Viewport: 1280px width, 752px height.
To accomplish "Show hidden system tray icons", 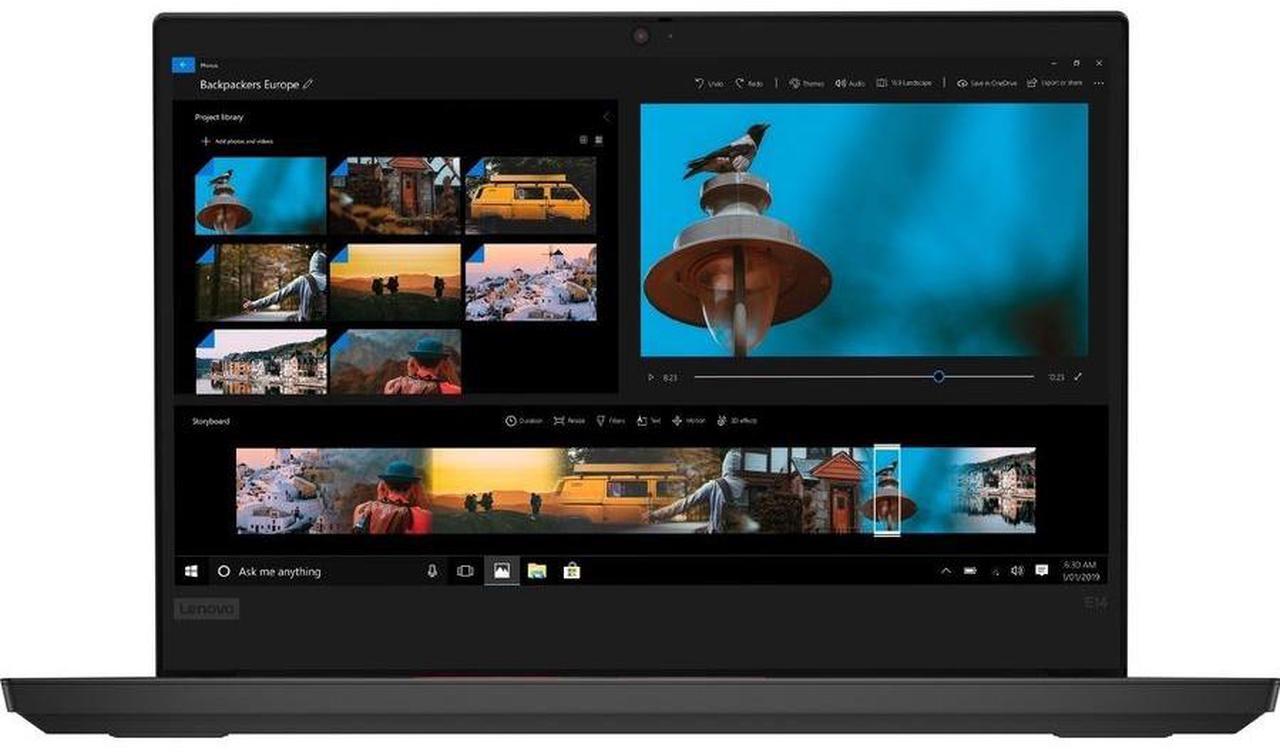I will (946, 571).
